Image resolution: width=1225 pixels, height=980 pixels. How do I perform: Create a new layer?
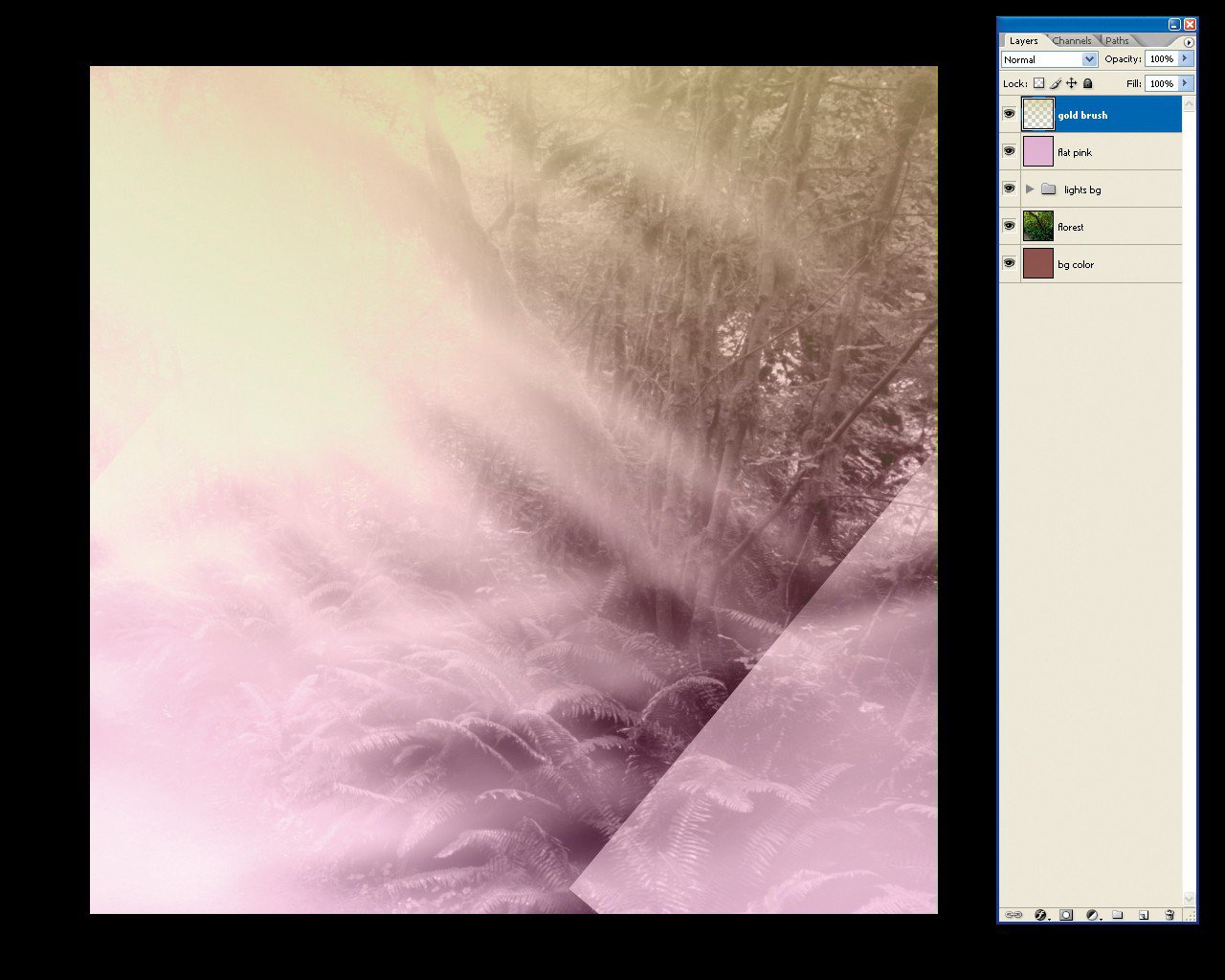pyautogui.click(x=1143, y=915)
